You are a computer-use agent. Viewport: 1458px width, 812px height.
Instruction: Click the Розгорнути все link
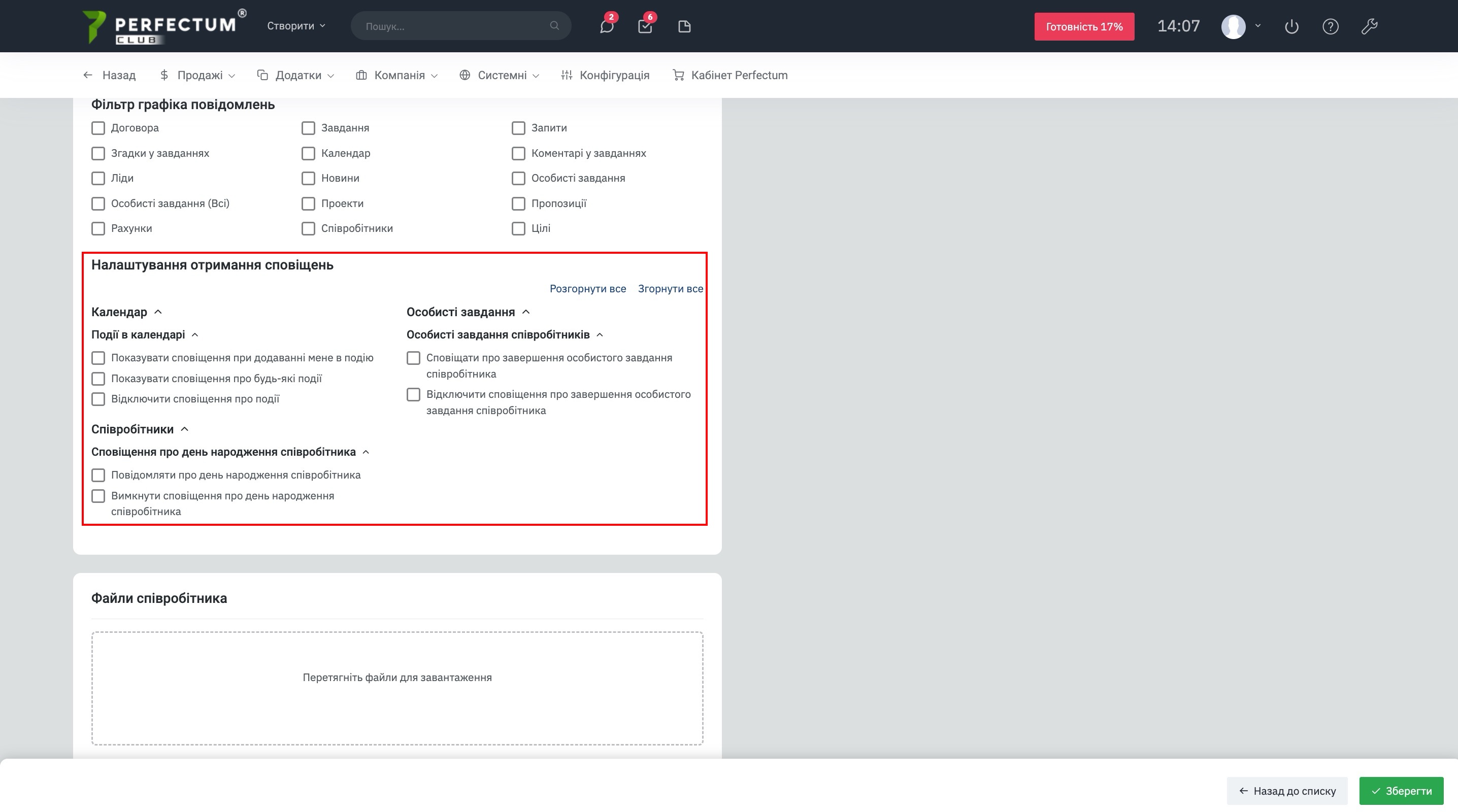tap(587, 289)
